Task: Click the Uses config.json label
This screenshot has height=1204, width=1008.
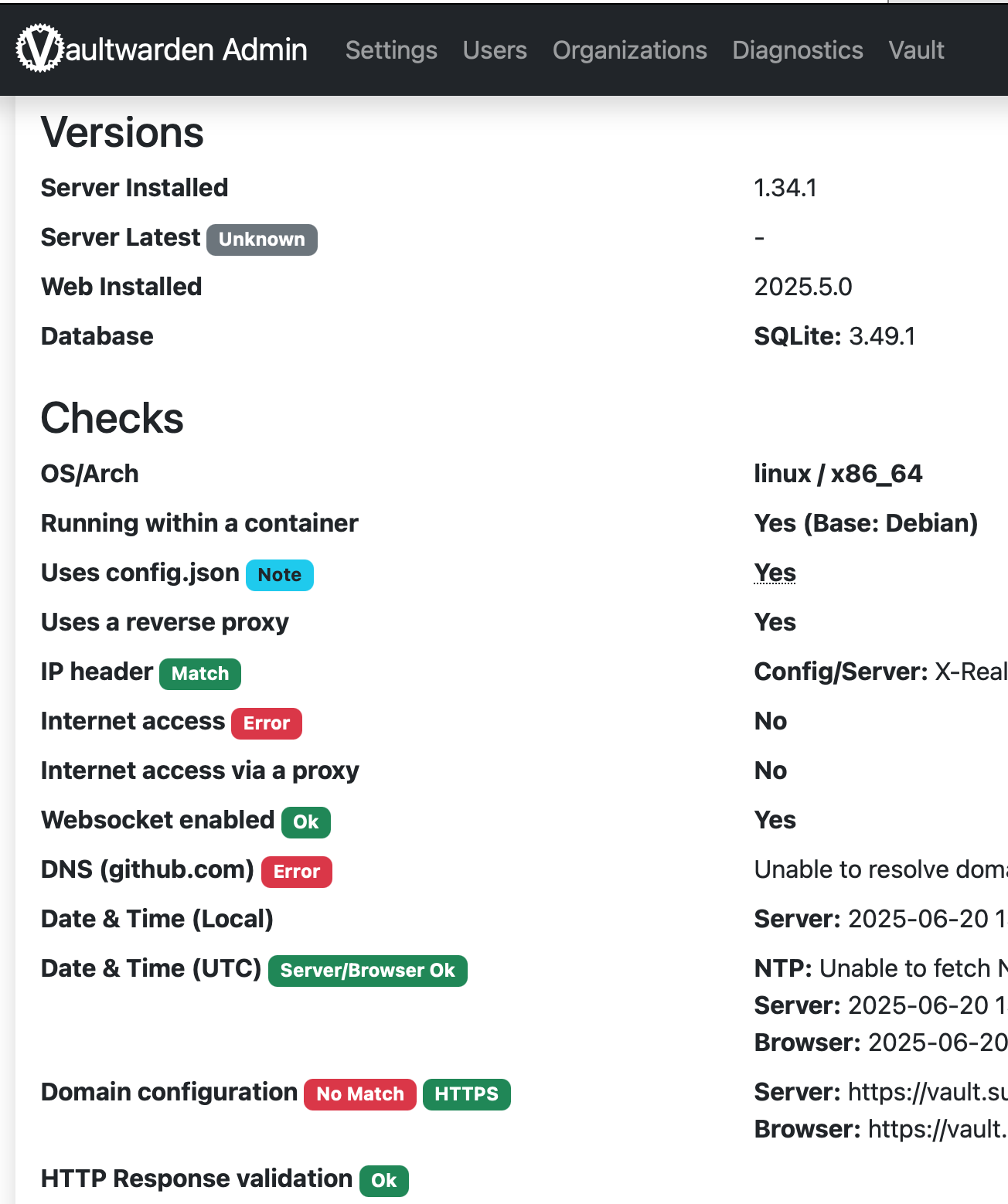Action: (x=140, y=573)
